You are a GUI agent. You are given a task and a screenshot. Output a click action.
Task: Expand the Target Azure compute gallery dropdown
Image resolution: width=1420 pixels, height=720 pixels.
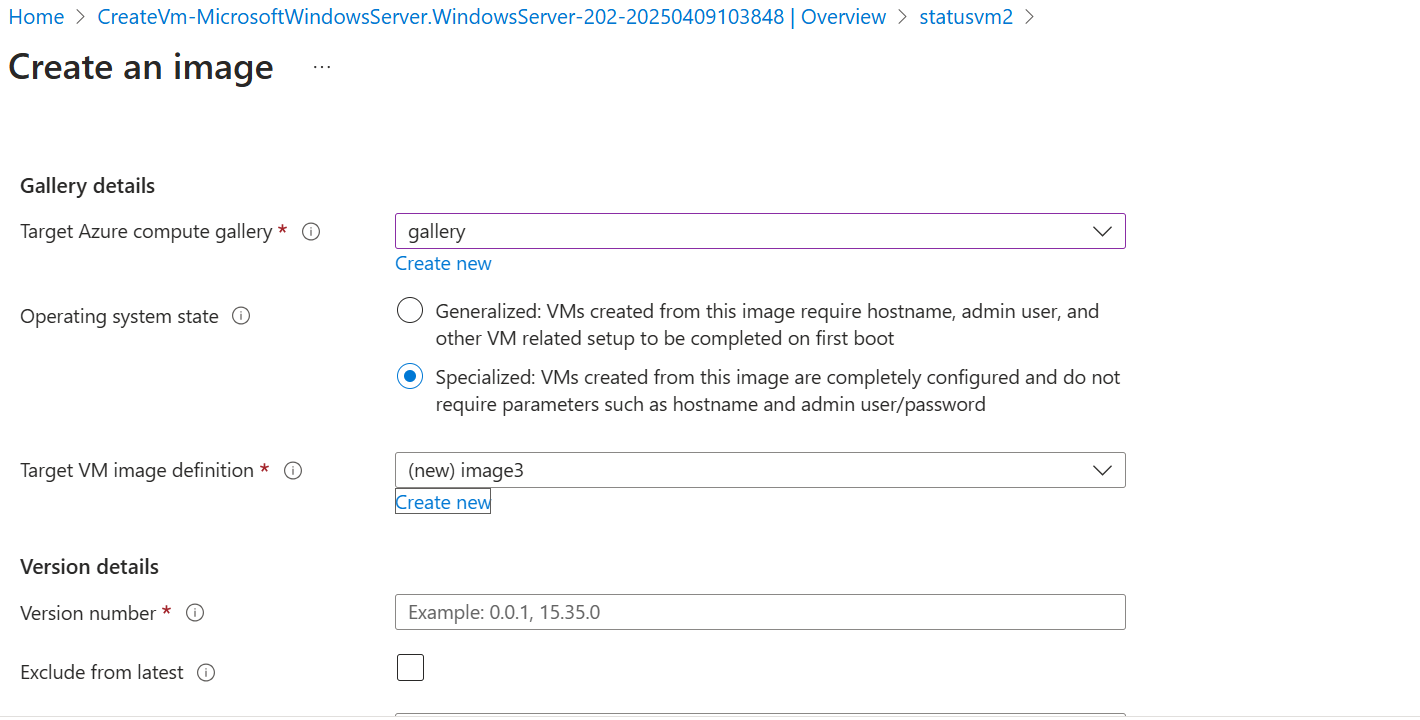[x=760, y=231]
